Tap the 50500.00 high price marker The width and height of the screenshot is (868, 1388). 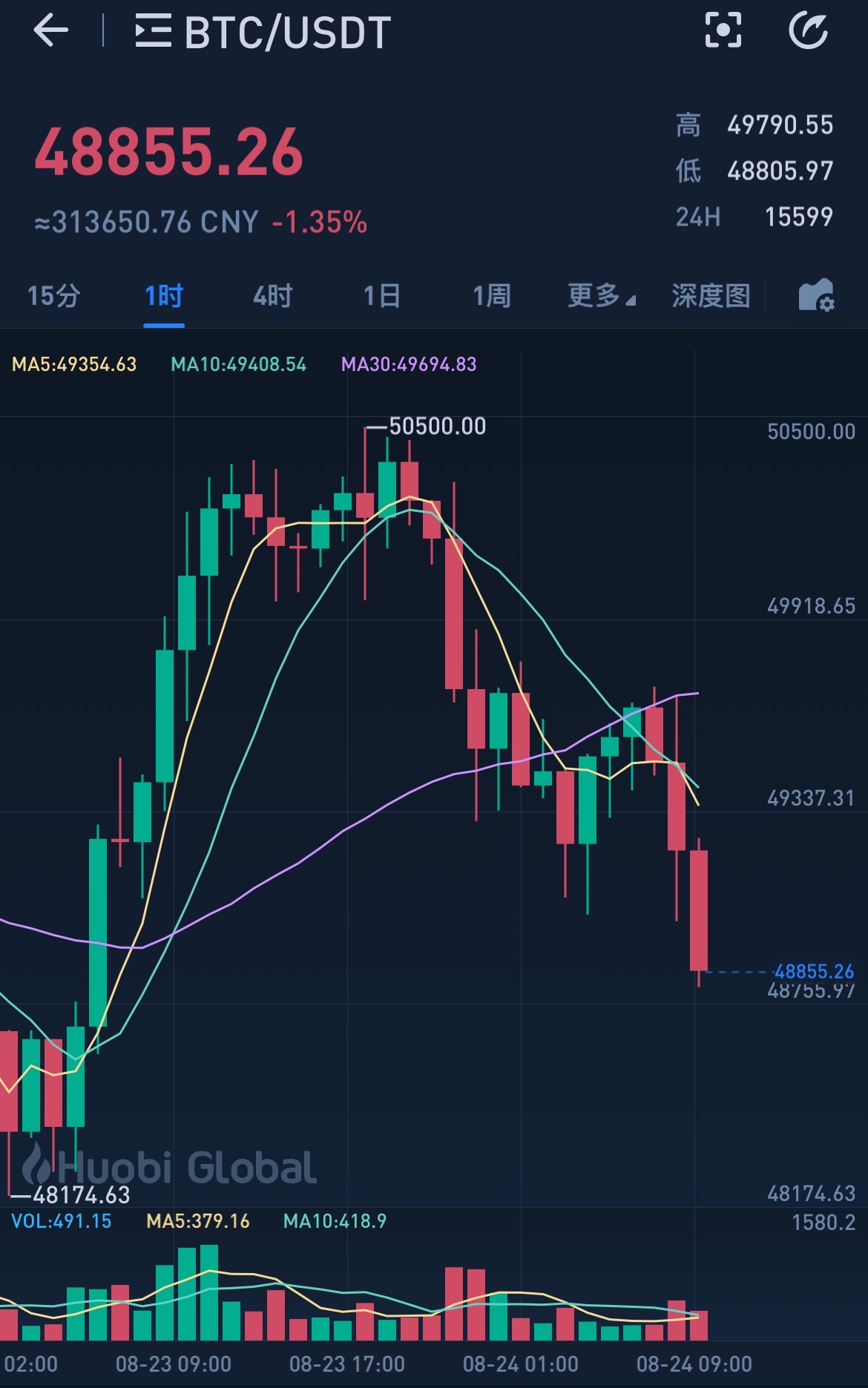click(x=437, y=427)
